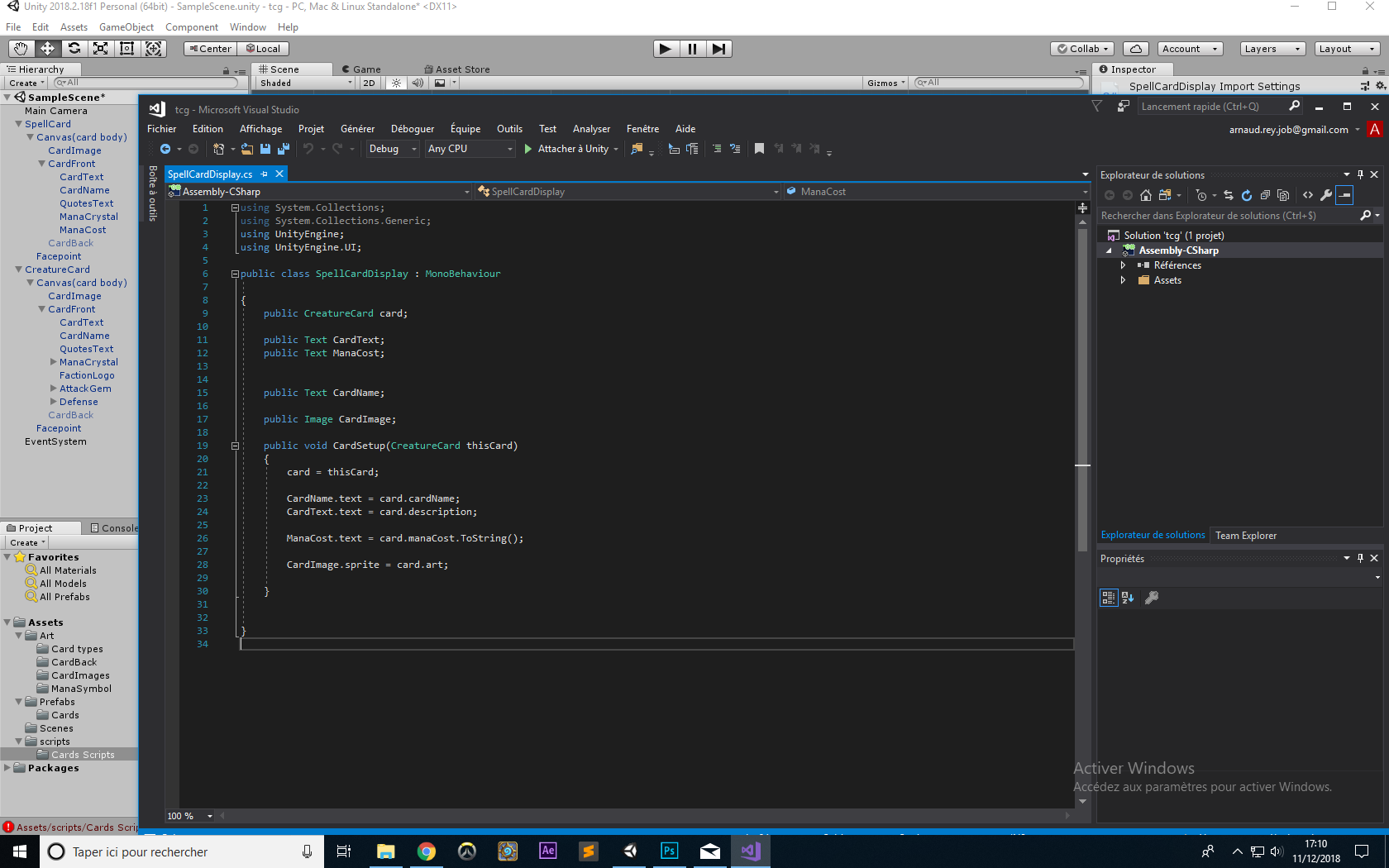Screen dimensions: 1389x868
Task: Collapse the CreatureCard hierarchy item
Action: point(17,269)
